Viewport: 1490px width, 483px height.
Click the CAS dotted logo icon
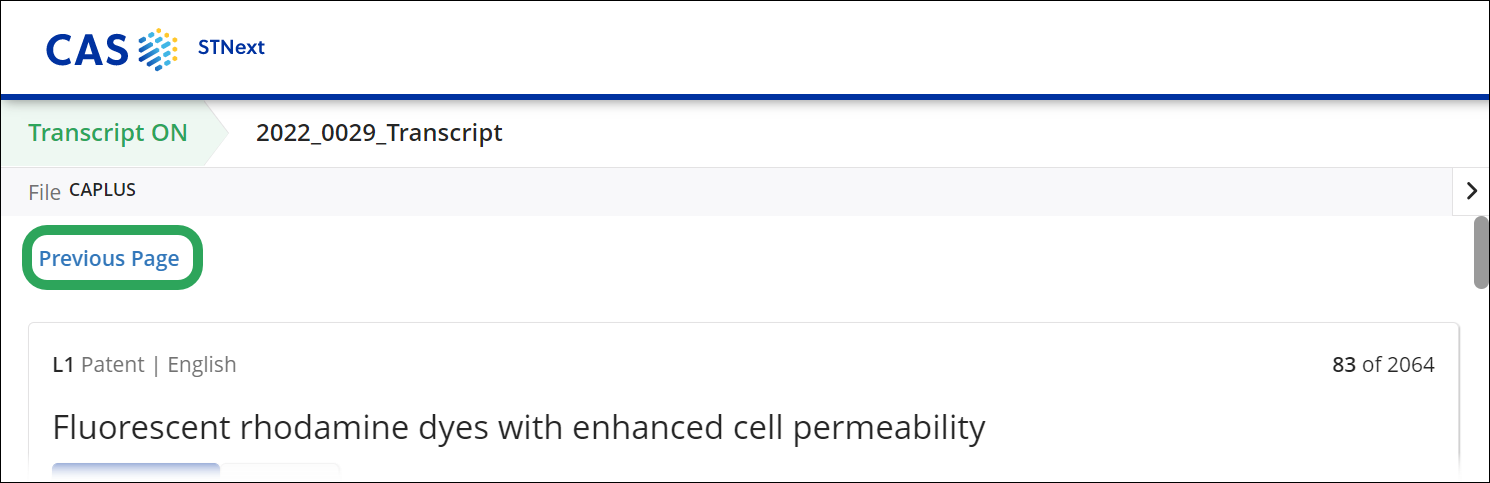click(157, 49)
